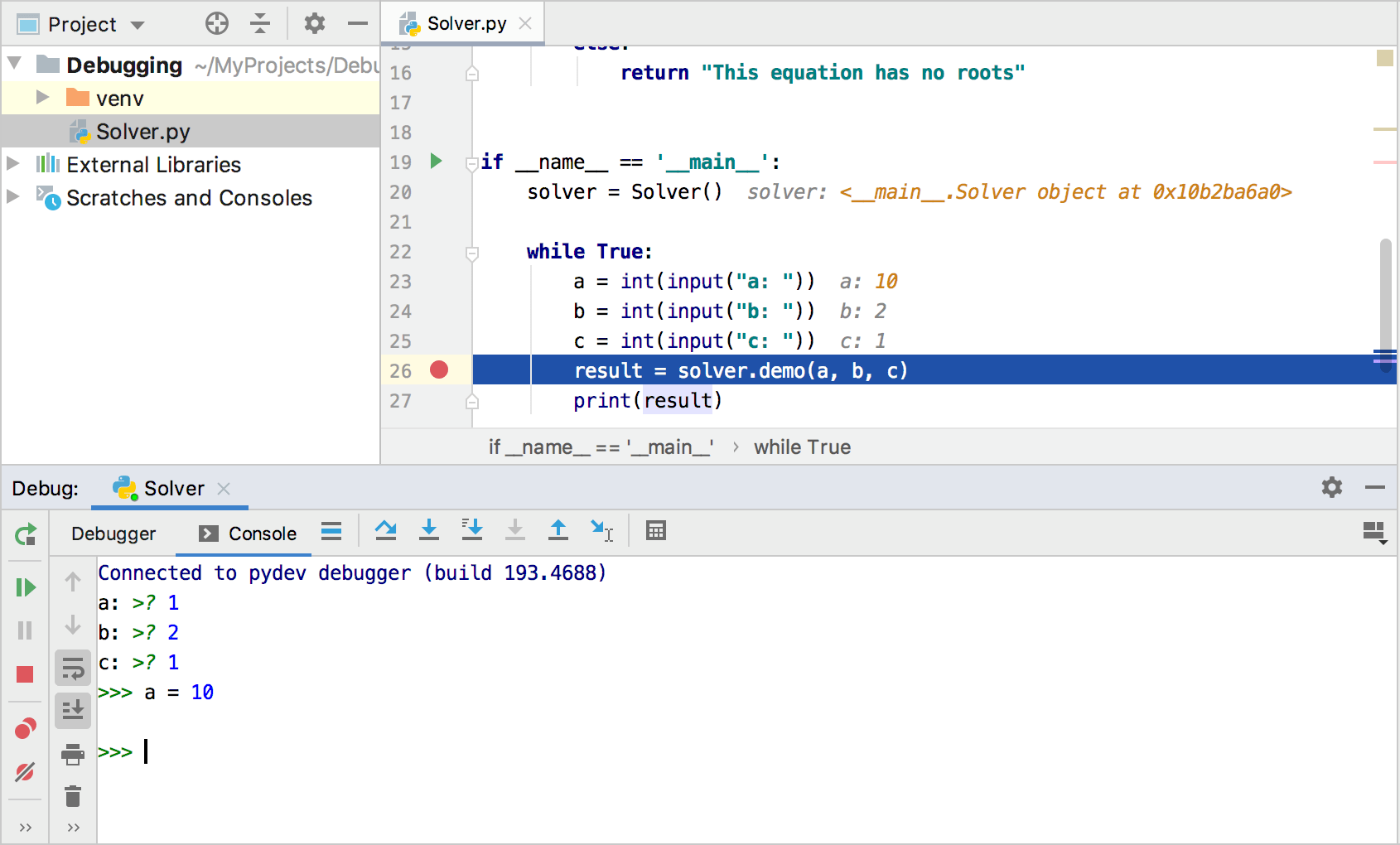Image resolution: width=1400 pixels, height=845 pixels.
Task: Click the inspection status indicator square
Action: point(1384,58)
